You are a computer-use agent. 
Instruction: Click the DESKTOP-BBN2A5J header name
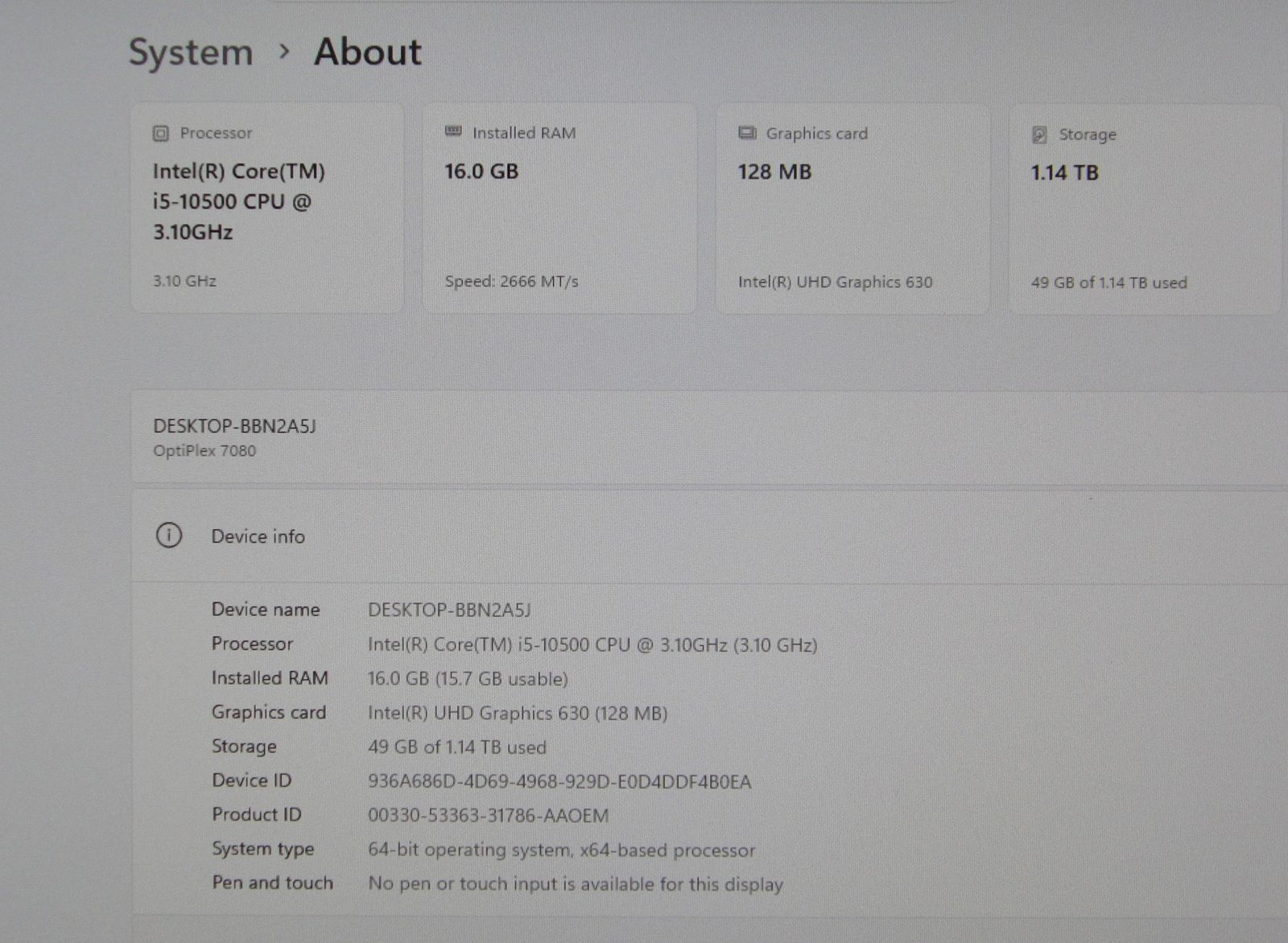[234, 426]
